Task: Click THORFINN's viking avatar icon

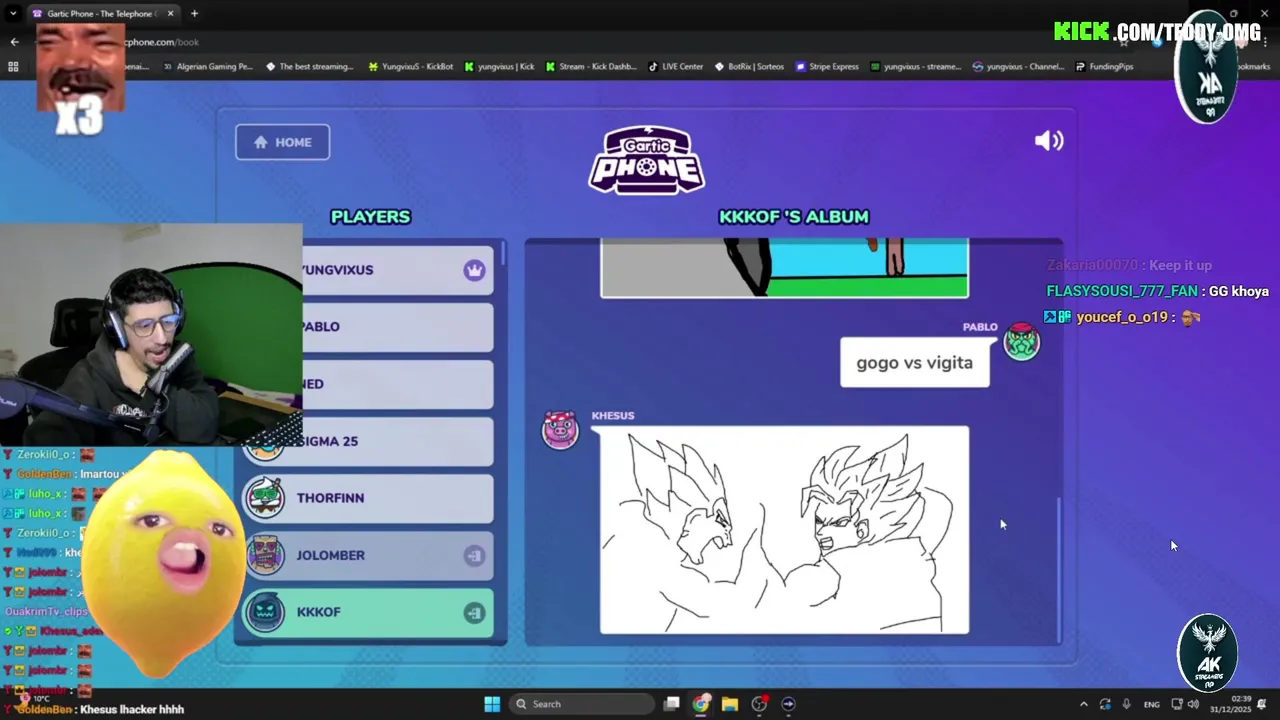Action: (266, 498)
